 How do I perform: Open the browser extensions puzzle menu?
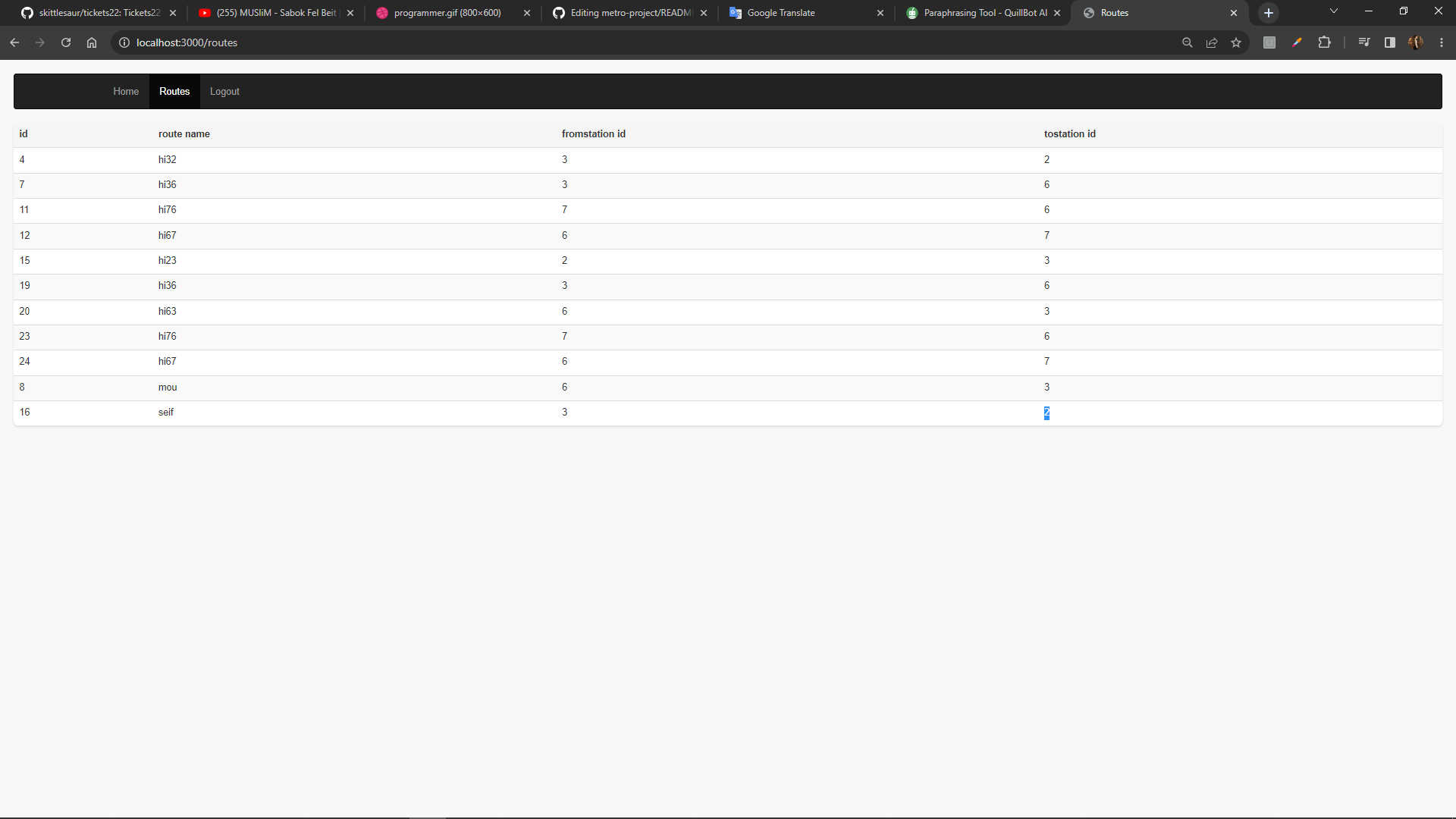pyautogui.click(x=1325, y=42)
